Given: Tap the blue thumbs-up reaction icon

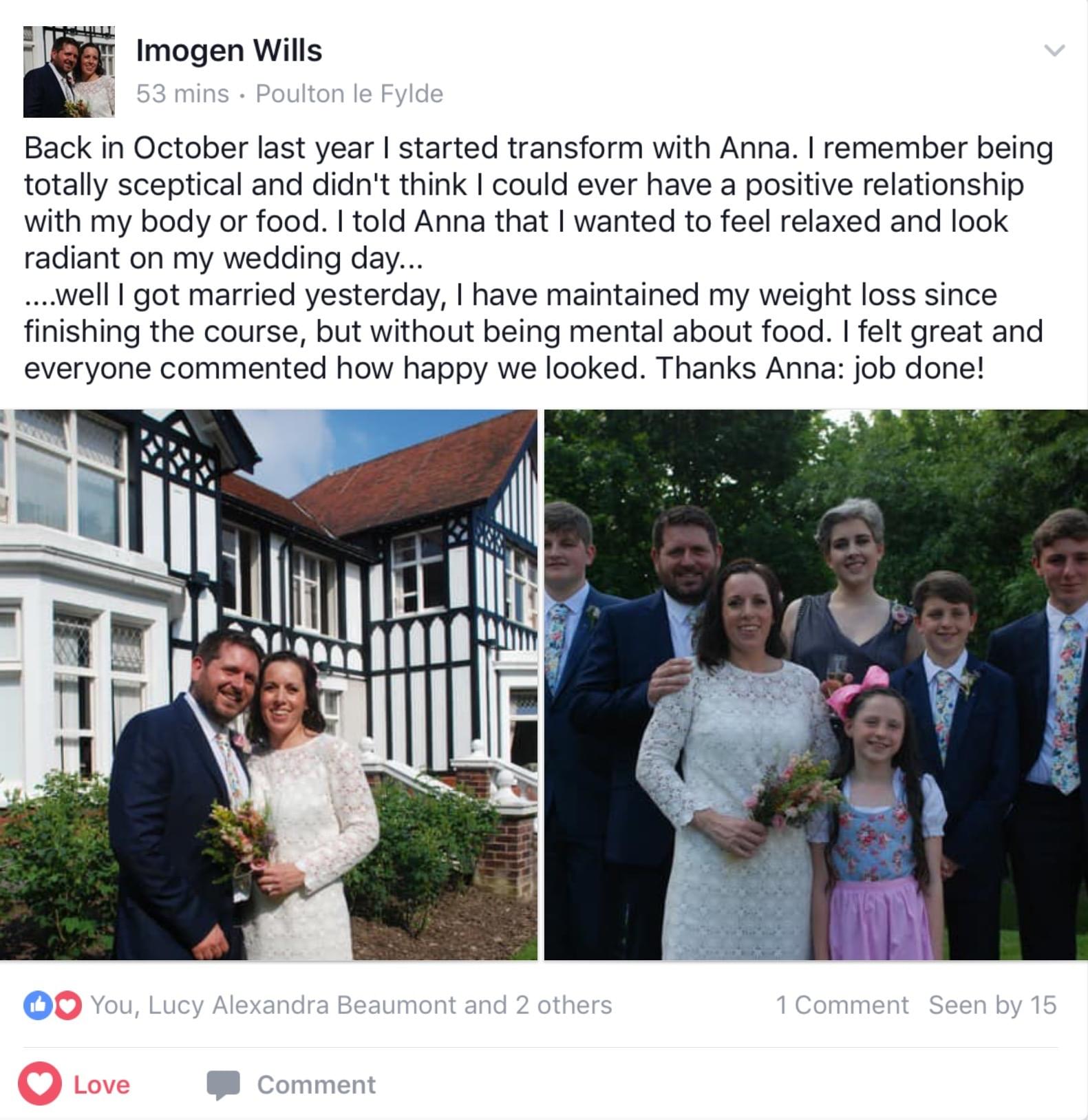Looking at the screenshot, I should (38, 1005).
